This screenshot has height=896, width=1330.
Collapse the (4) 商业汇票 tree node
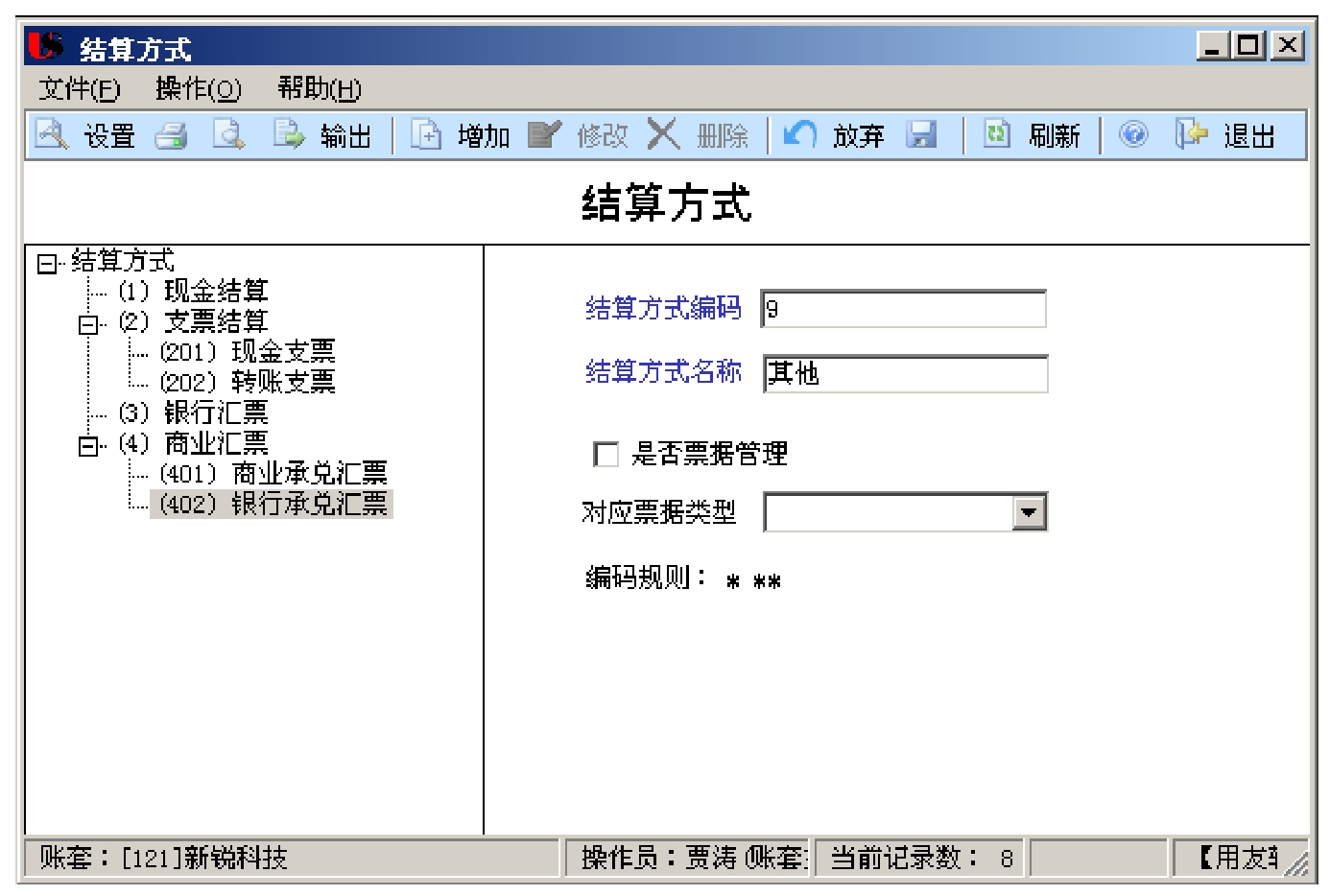tap(89, 446)
